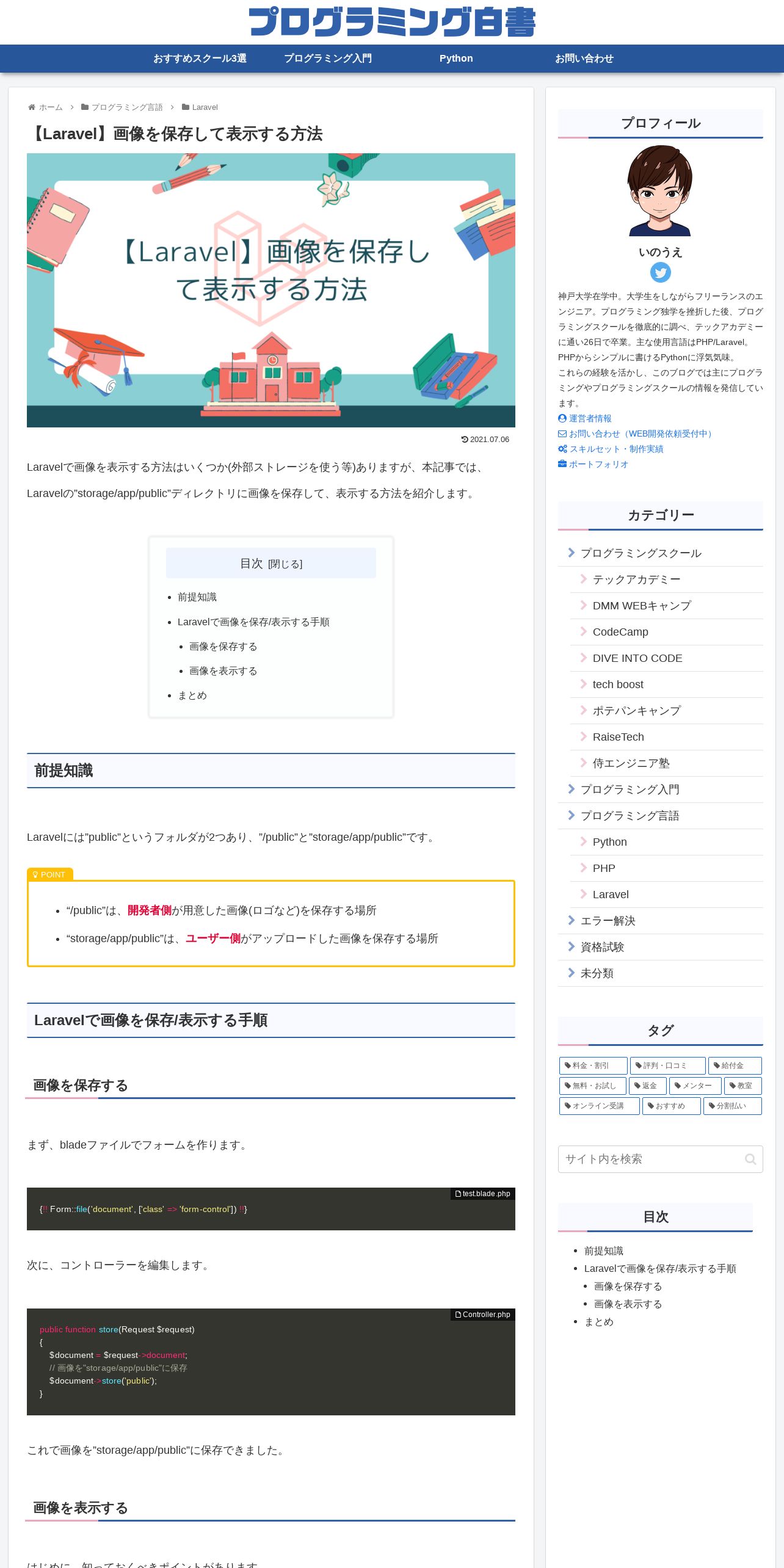Click the user icon beside 運営者情報
This screenshot has width=784, height=1568.
(x=562, y=418)
